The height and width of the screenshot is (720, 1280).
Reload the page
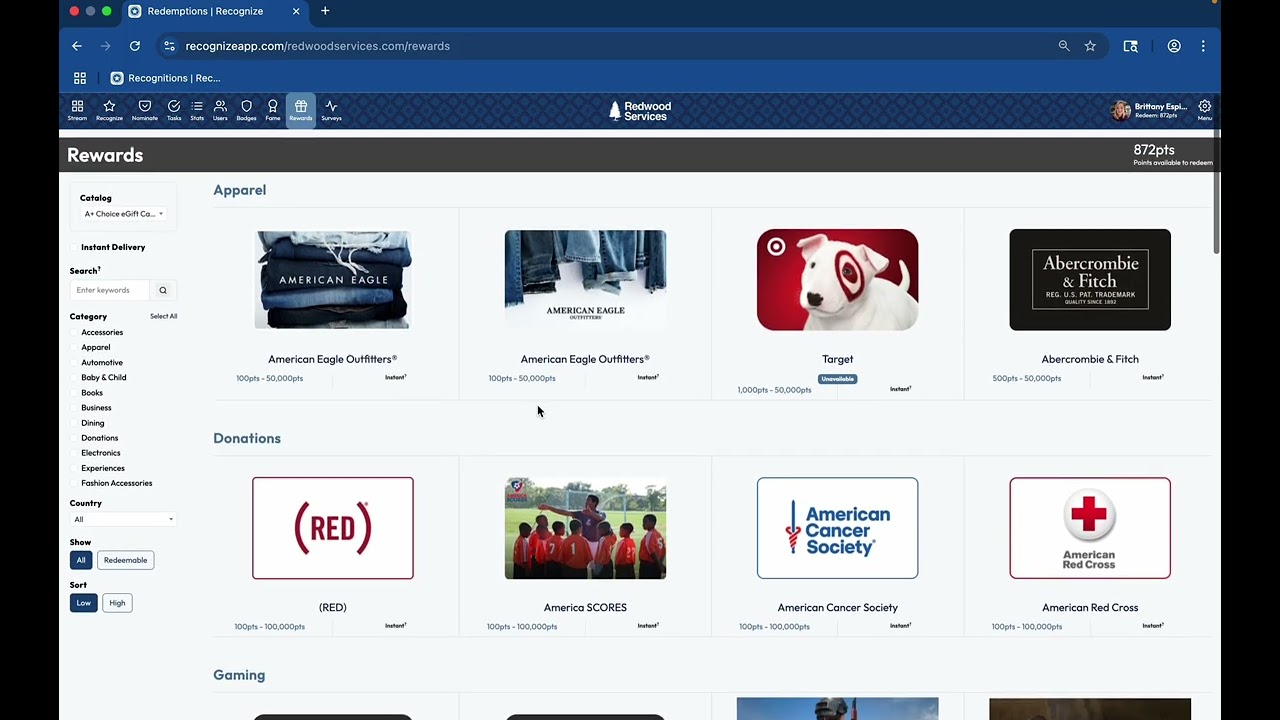click(x=135, y=46)
